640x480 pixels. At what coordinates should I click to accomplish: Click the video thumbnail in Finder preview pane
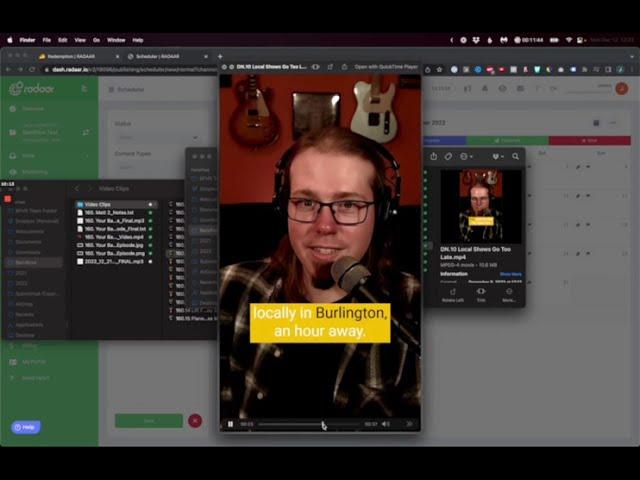tap(481, 206)
